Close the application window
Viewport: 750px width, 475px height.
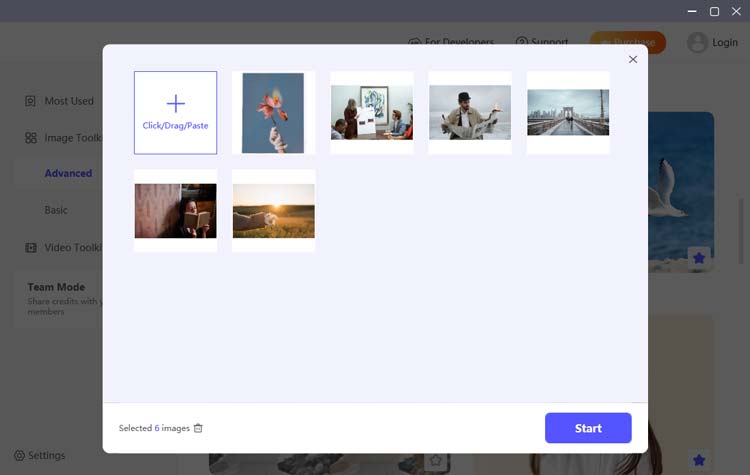coord(736,11)
